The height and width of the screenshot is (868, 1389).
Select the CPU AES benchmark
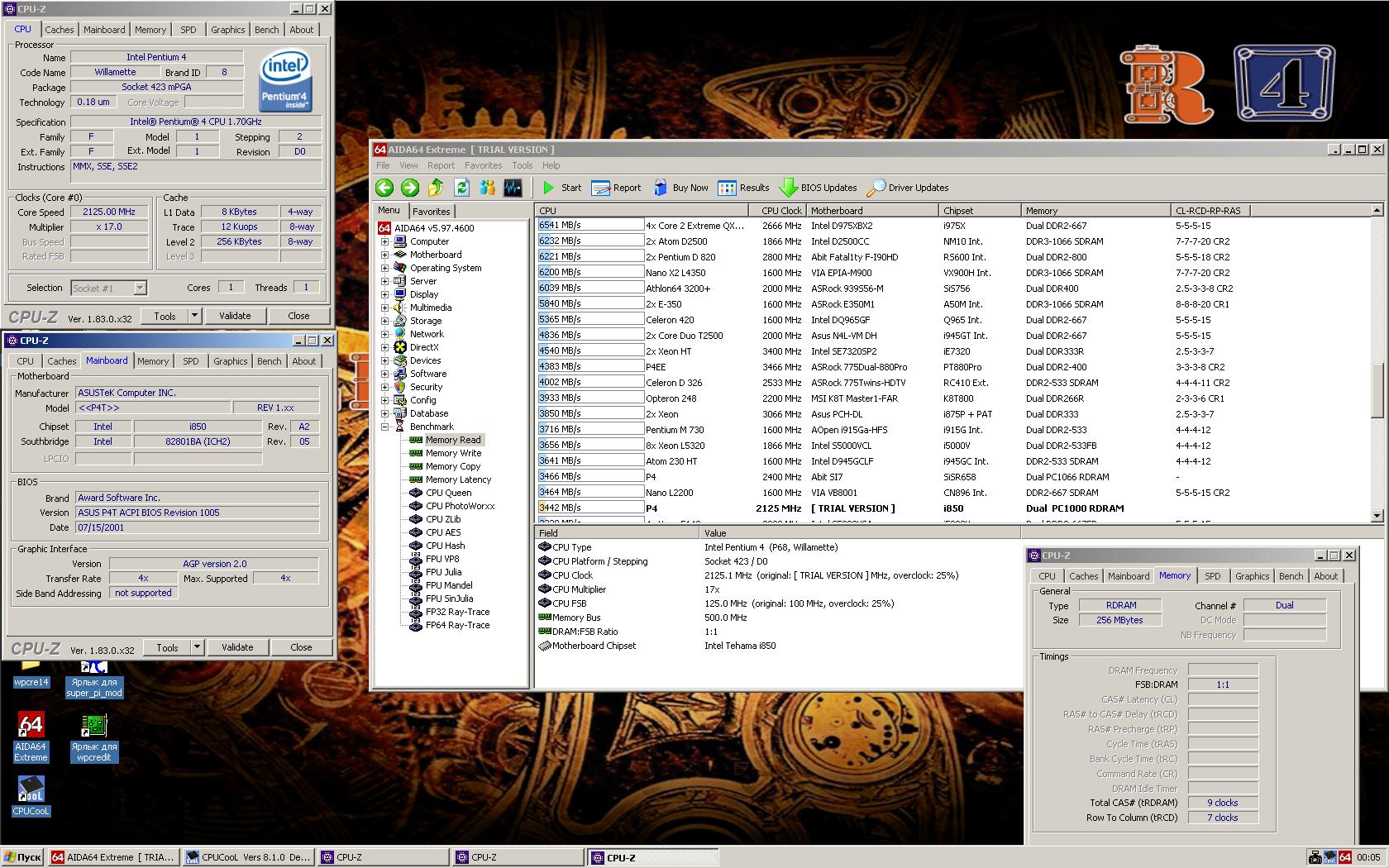(x=443, y=532)
